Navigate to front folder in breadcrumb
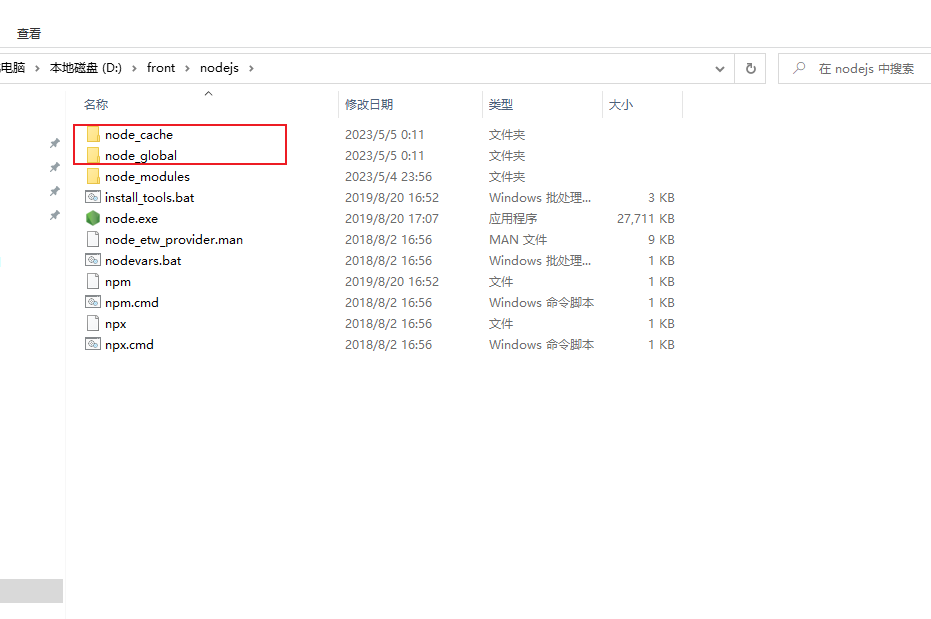This screenshot has height=619, width=931. 161,68
